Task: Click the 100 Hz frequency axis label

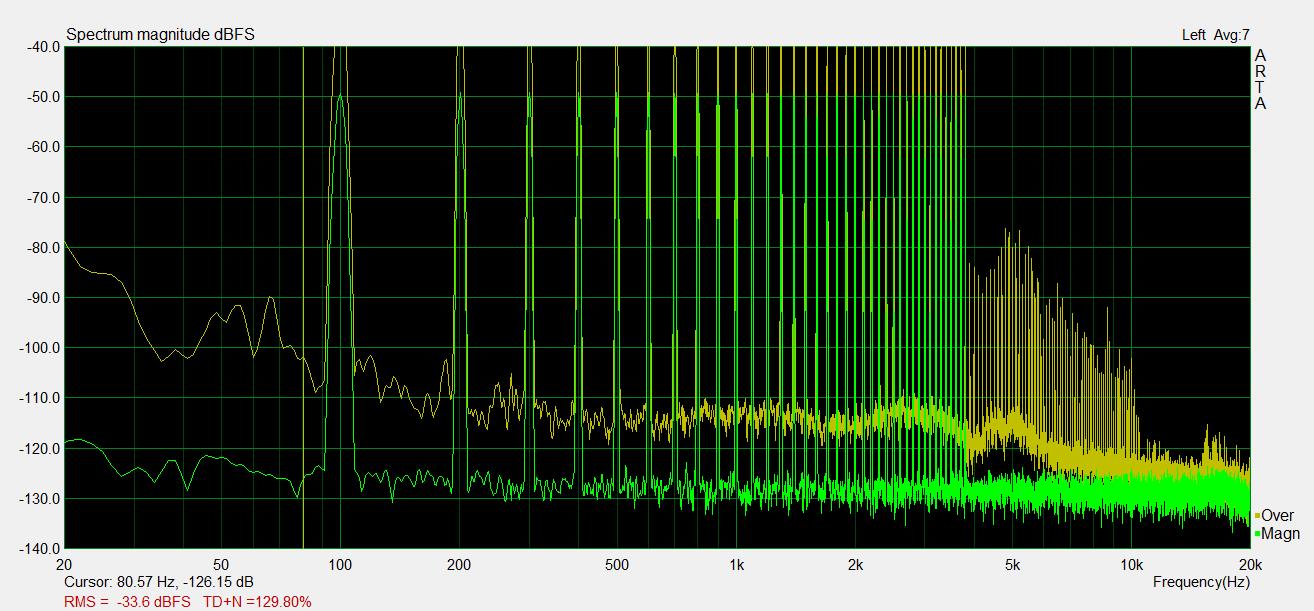Action: [x=340, y=565]
